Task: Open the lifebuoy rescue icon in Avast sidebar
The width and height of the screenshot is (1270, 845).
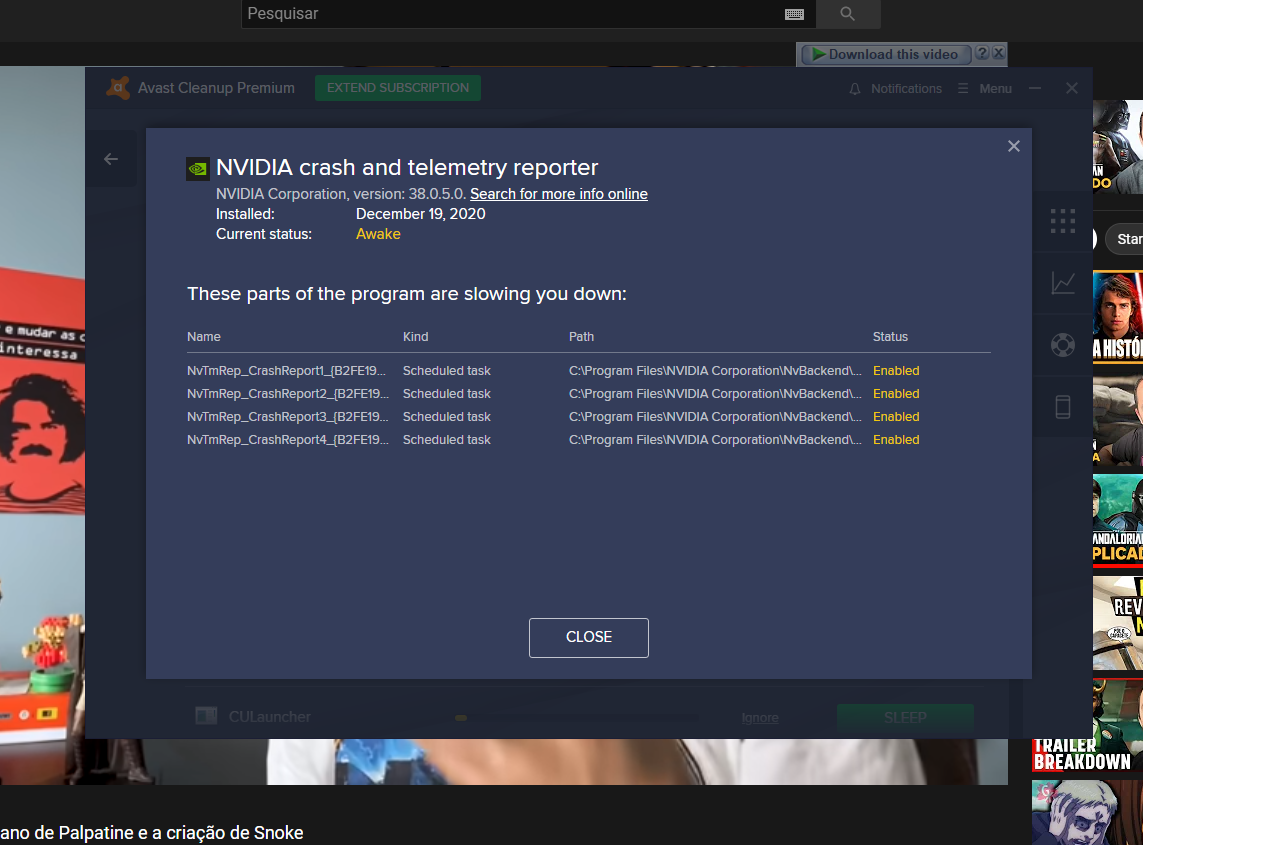Action: [x=1063, y=345]
